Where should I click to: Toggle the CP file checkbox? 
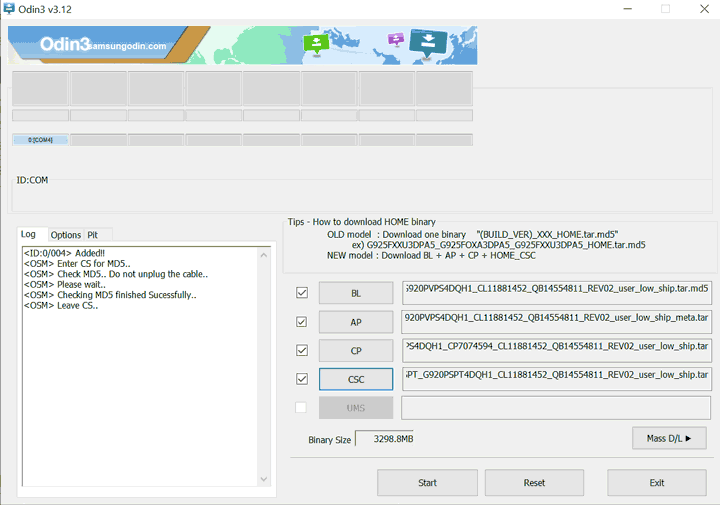[x=302, y=351]
